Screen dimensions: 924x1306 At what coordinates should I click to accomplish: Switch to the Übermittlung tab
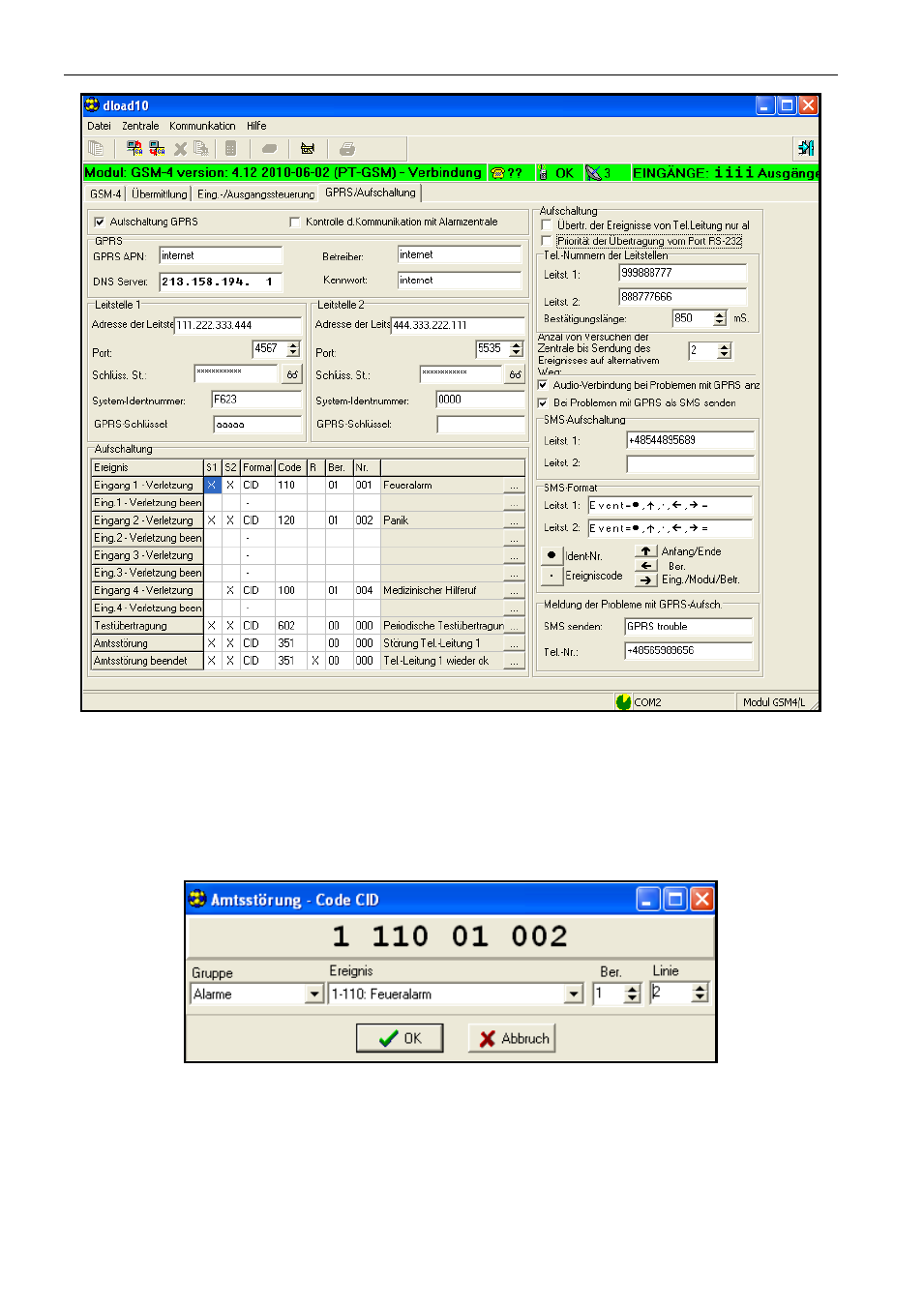click(x=160, y=194)
